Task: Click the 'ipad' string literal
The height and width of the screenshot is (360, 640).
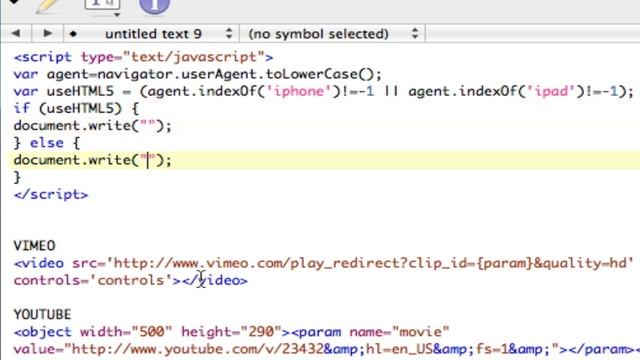Action: click(x=551, y=91)
